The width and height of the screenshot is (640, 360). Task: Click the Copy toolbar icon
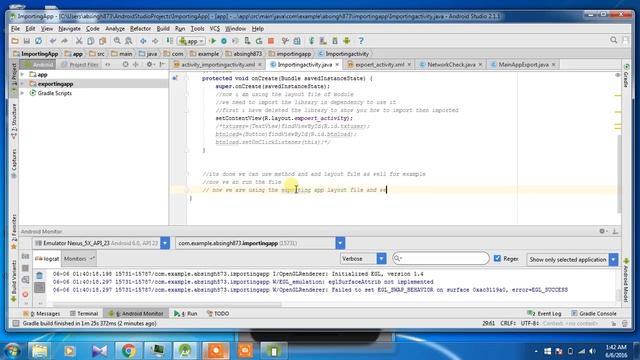pyautogui.click(x=91, y=41)
